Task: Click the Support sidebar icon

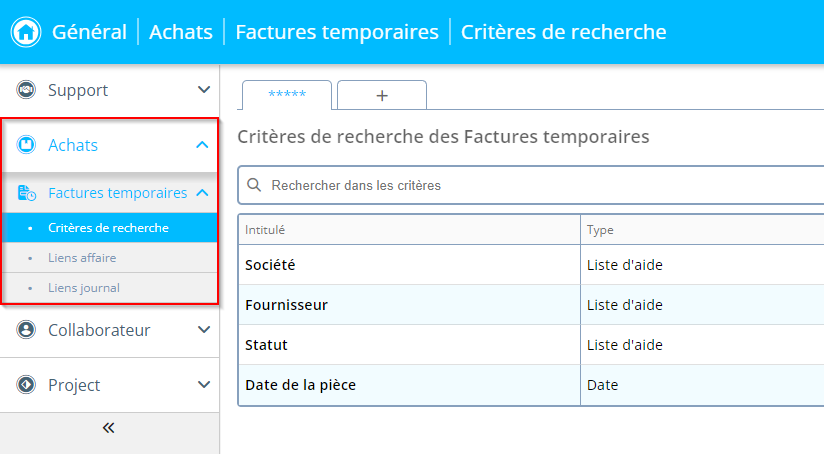Action: click(26, 90)
